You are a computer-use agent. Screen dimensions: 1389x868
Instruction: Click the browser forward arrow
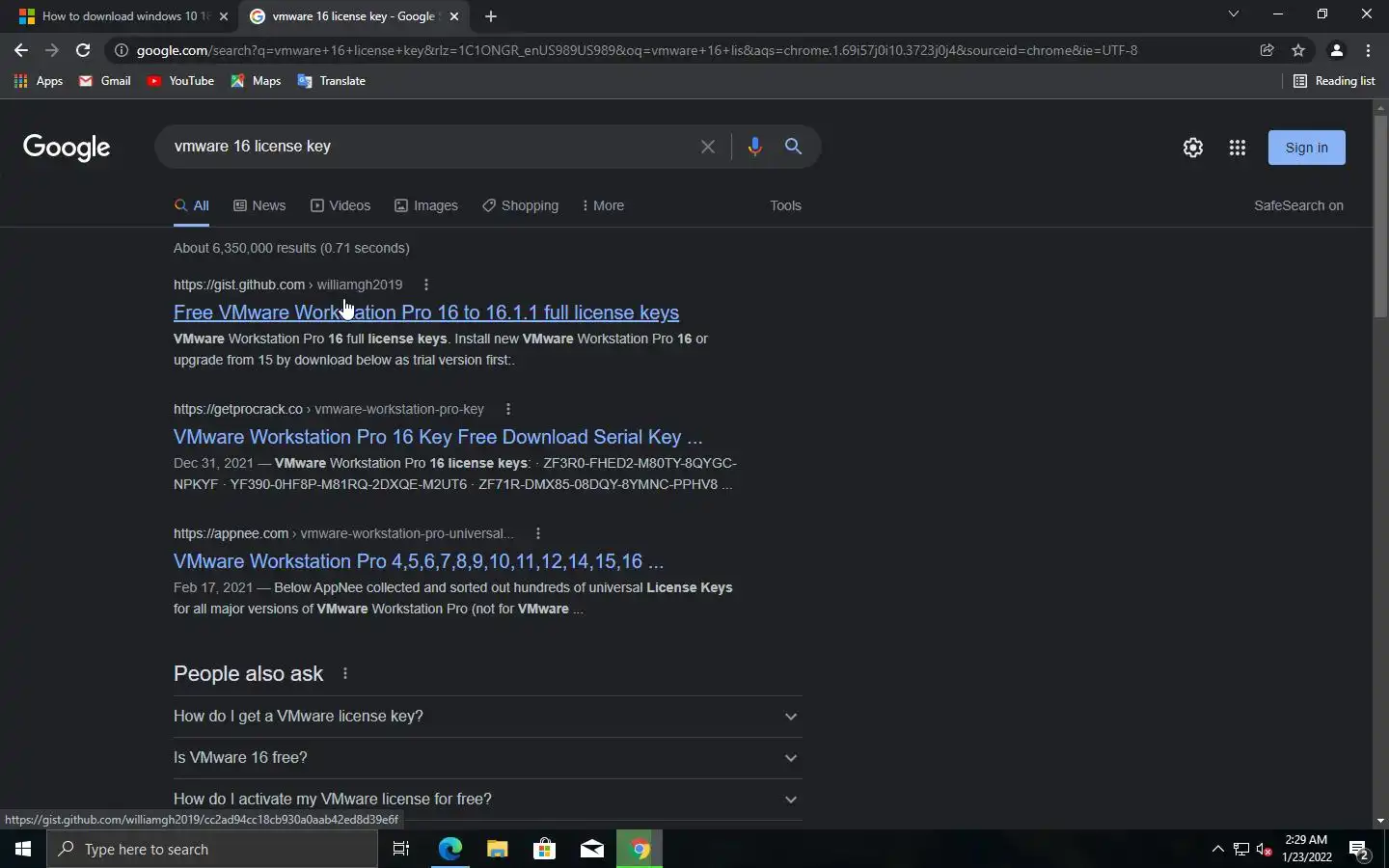(x=52, y=50)
